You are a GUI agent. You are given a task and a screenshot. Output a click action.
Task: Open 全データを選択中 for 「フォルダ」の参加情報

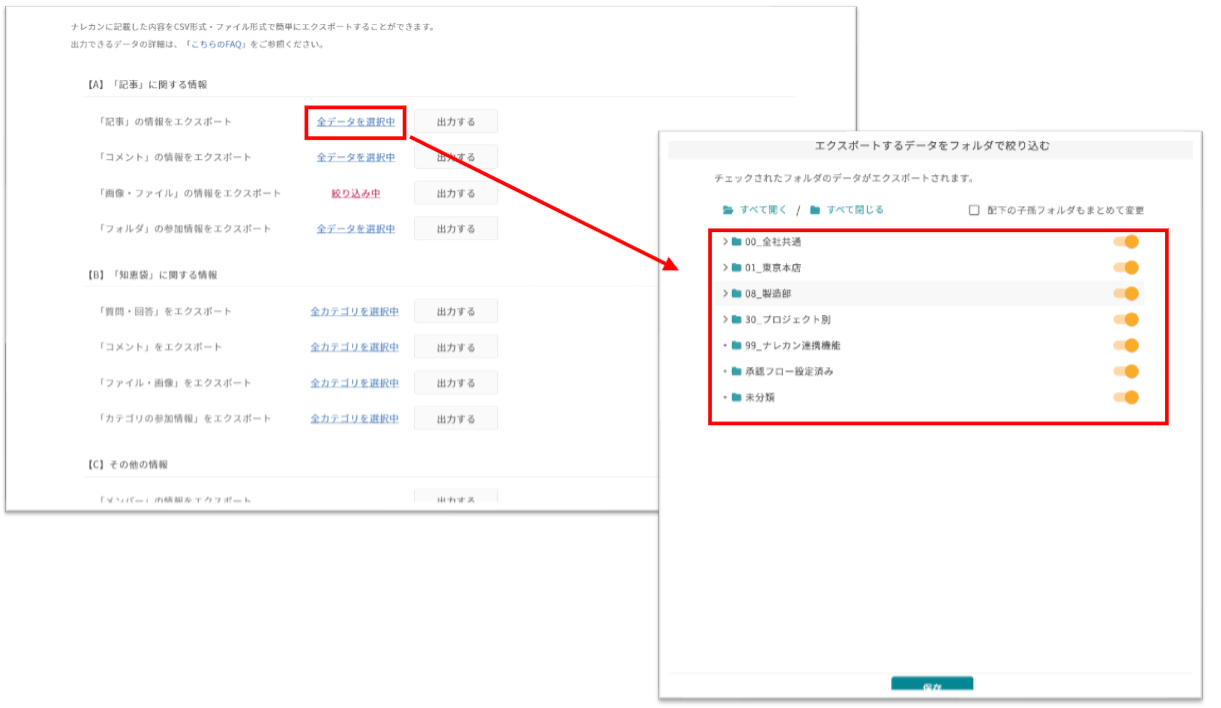(x=356, y=229)
